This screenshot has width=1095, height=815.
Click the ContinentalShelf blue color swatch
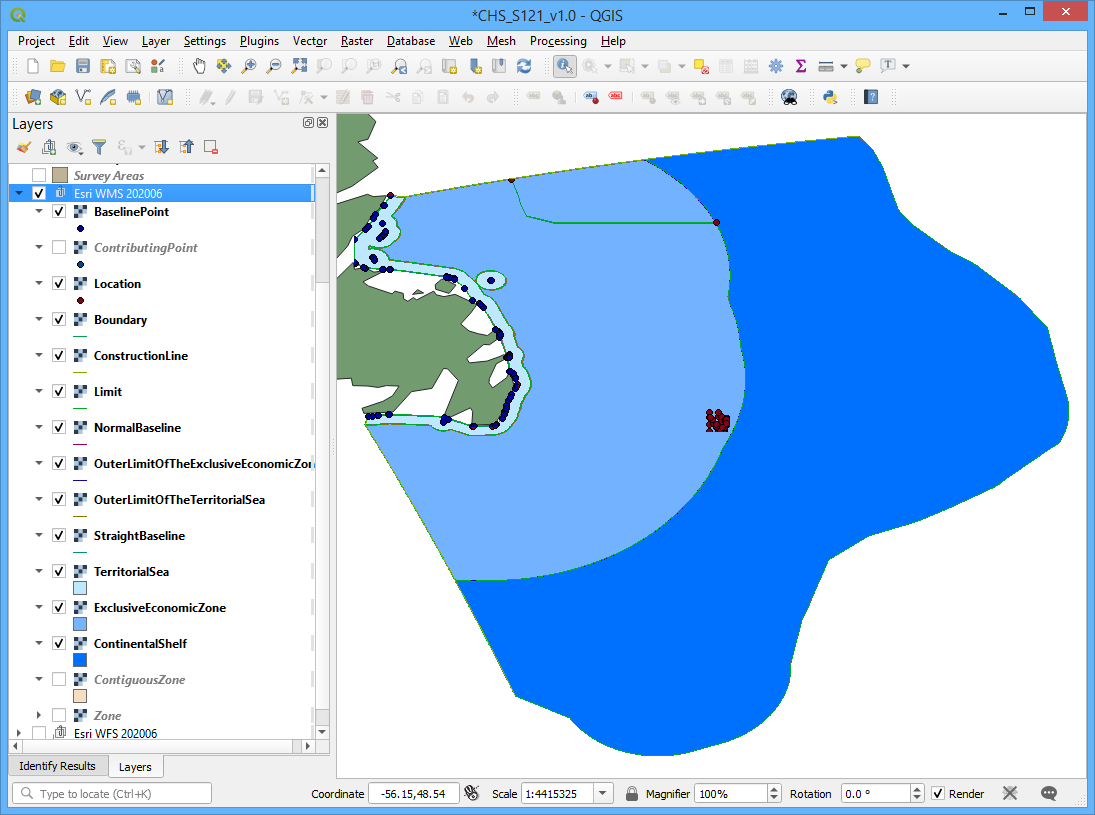tap(80, 660)
